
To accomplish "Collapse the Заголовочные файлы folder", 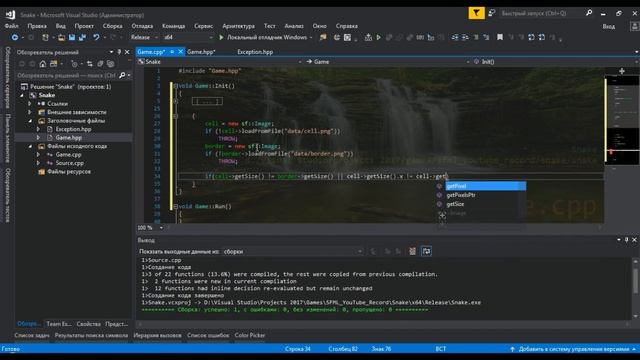I will click(30, 121).
